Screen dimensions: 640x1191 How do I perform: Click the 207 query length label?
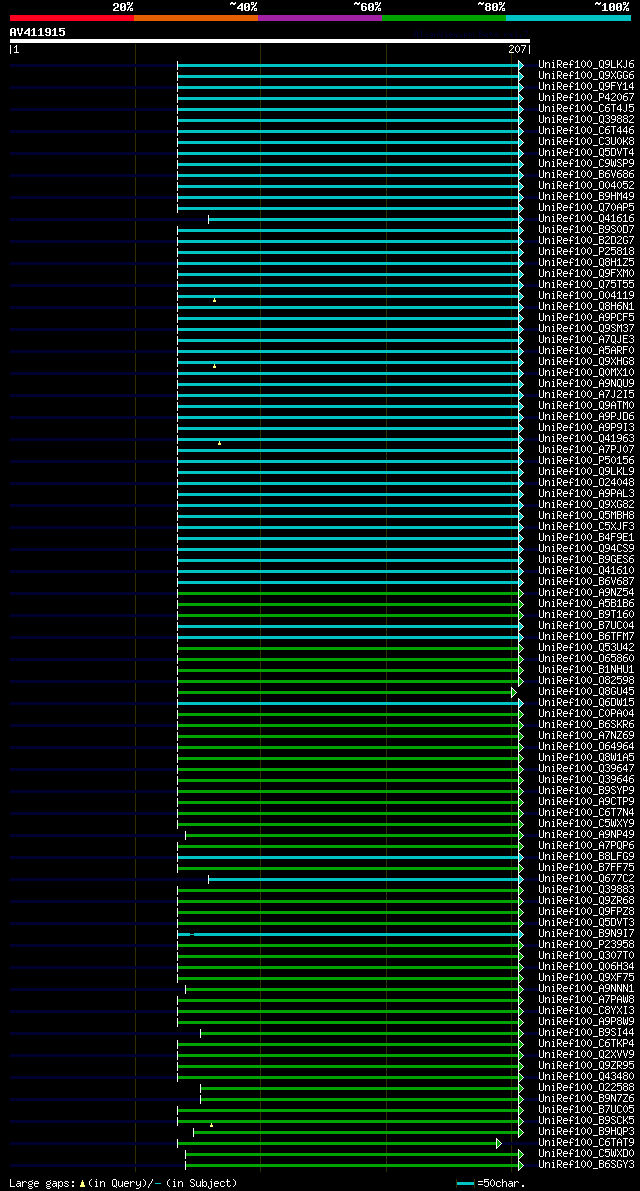pyautogui.click(x=518, y=49)
